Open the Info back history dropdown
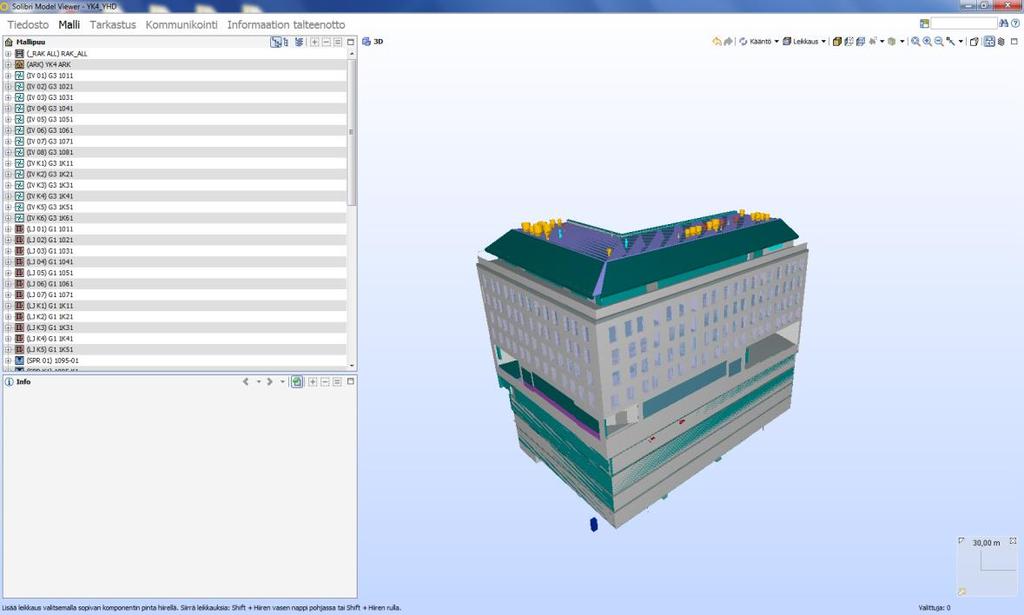 (258, 381)
